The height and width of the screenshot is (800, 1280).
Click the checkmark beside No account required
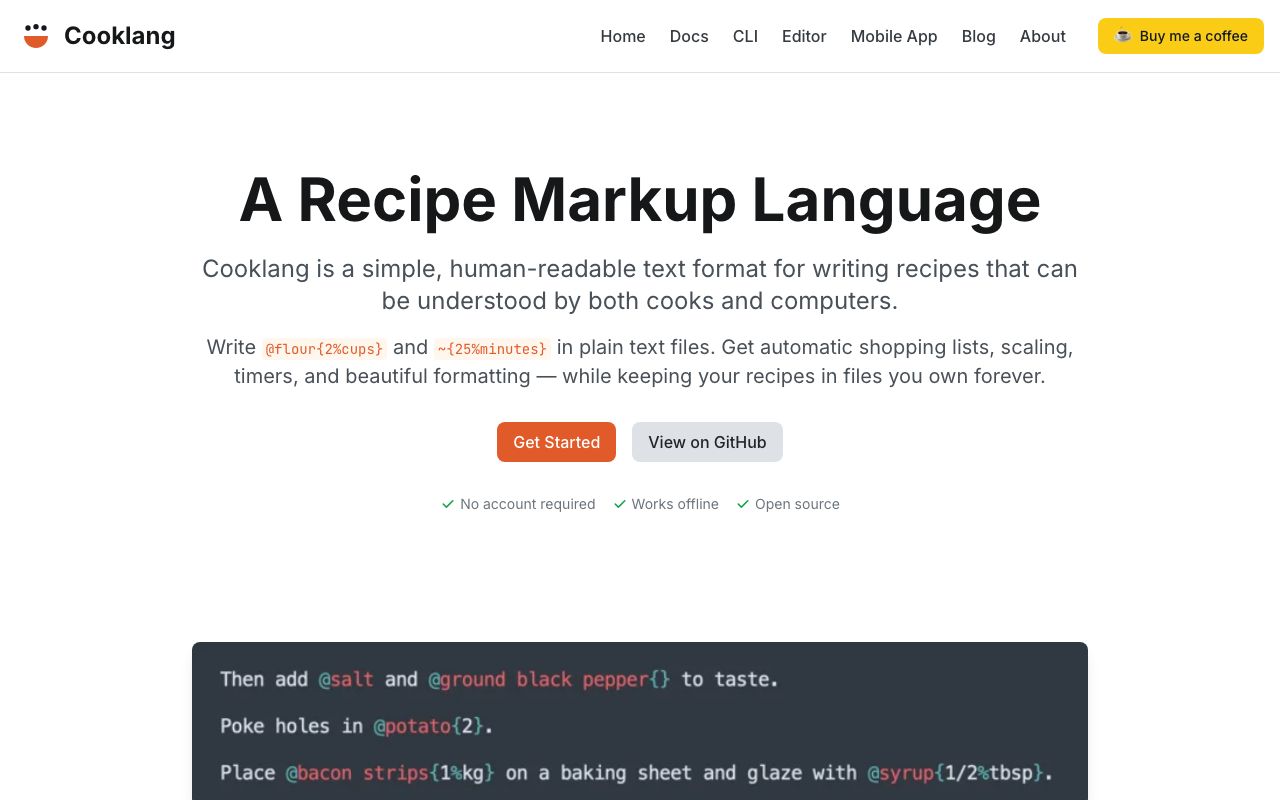click(448, 504)
